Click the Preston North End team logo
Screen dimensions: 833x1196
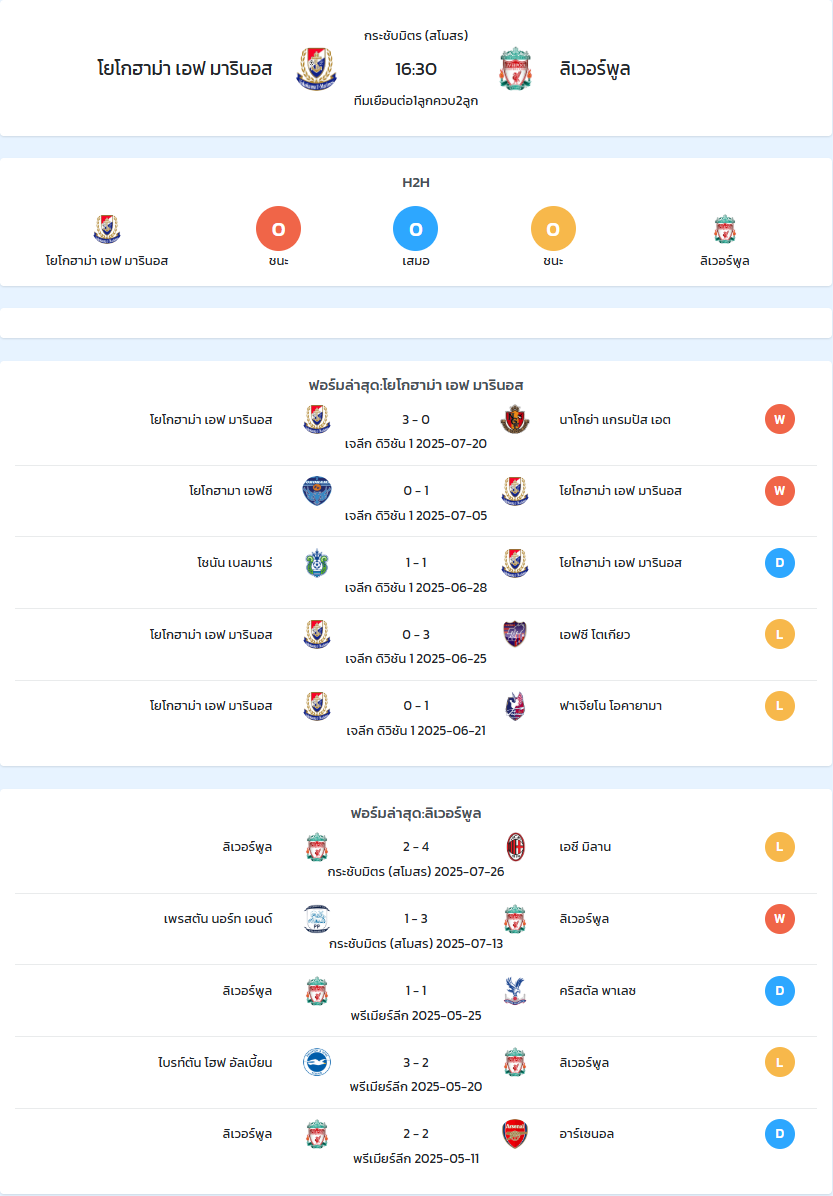click(x=317, y=918)
